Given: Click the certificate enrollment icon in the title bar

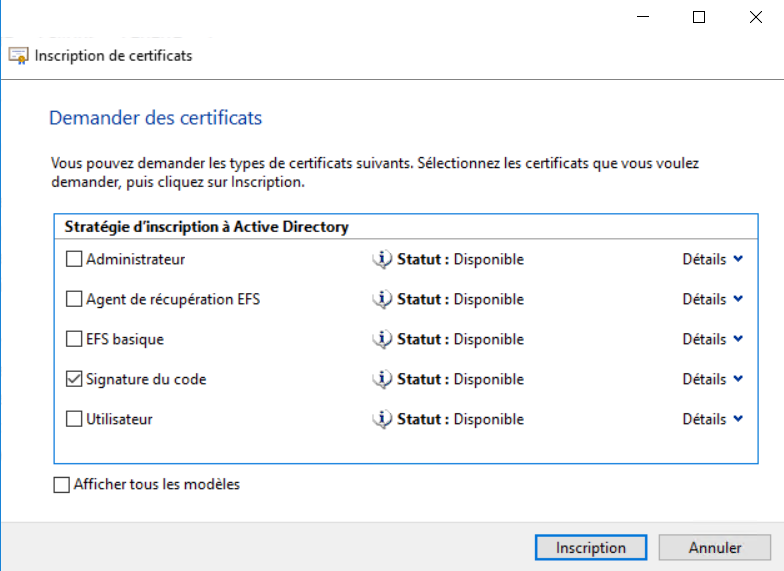Looking at the screenshot, I should 18,56.
